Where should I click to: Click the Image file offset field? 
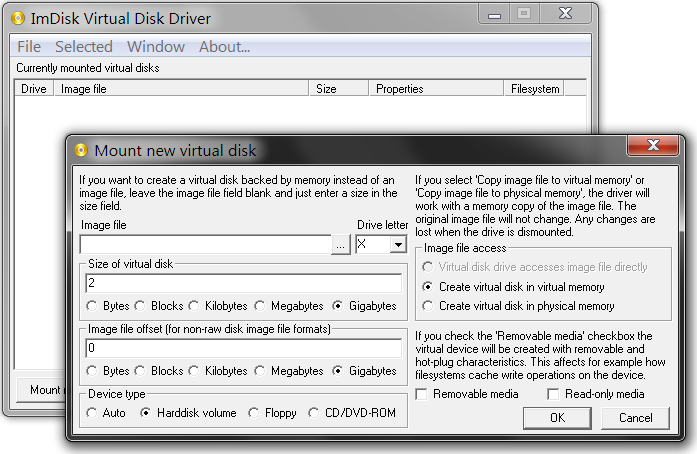pos(244,348)
